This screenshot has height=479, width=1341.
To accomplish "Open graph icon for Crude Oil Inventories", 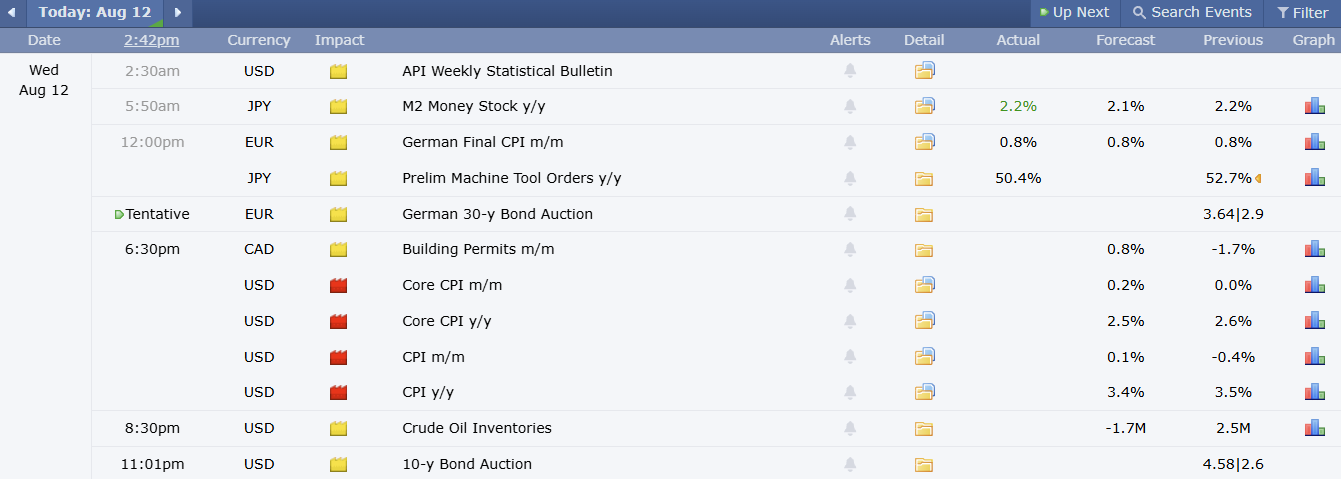I will (x=1314, y=428).
